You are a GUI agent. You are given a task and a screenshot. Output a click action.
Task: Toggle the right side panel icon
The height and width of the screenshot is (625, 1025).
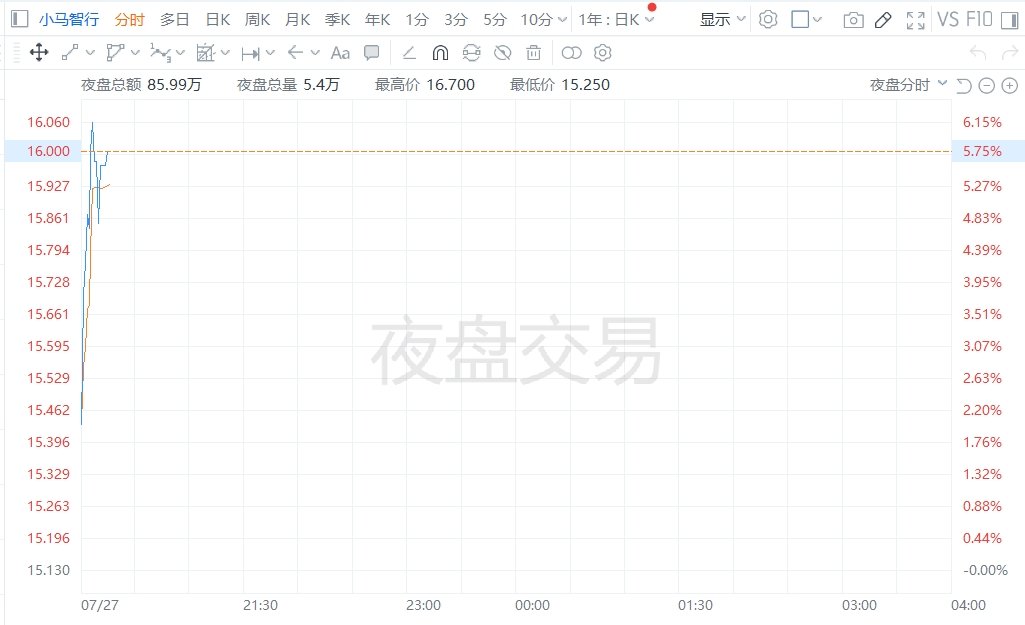point(1010,20)
